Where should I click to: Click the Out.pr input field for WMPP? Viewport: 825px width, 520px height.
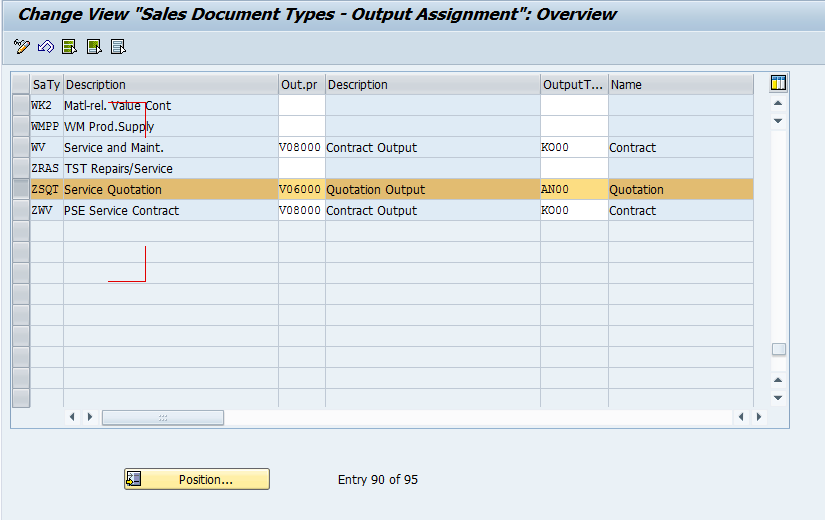pyautogui.click(x=301, y=126)
